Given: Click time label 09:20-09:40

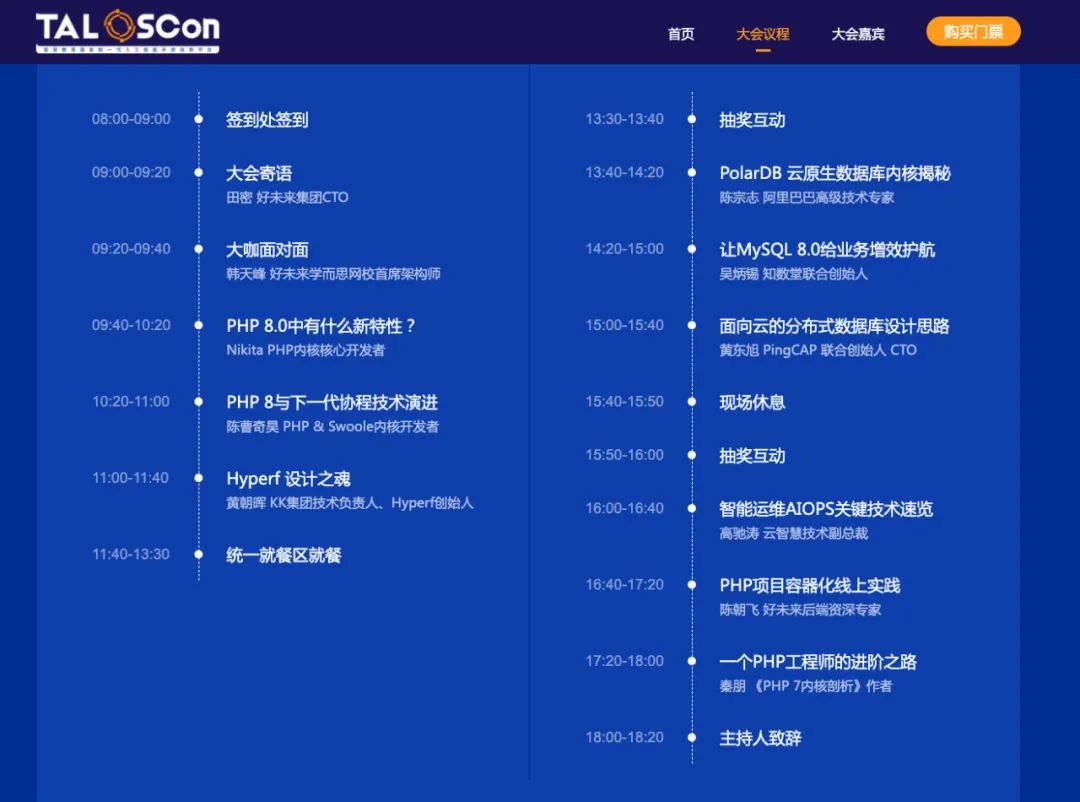Looking at the screenshot, I should [131, 249].
